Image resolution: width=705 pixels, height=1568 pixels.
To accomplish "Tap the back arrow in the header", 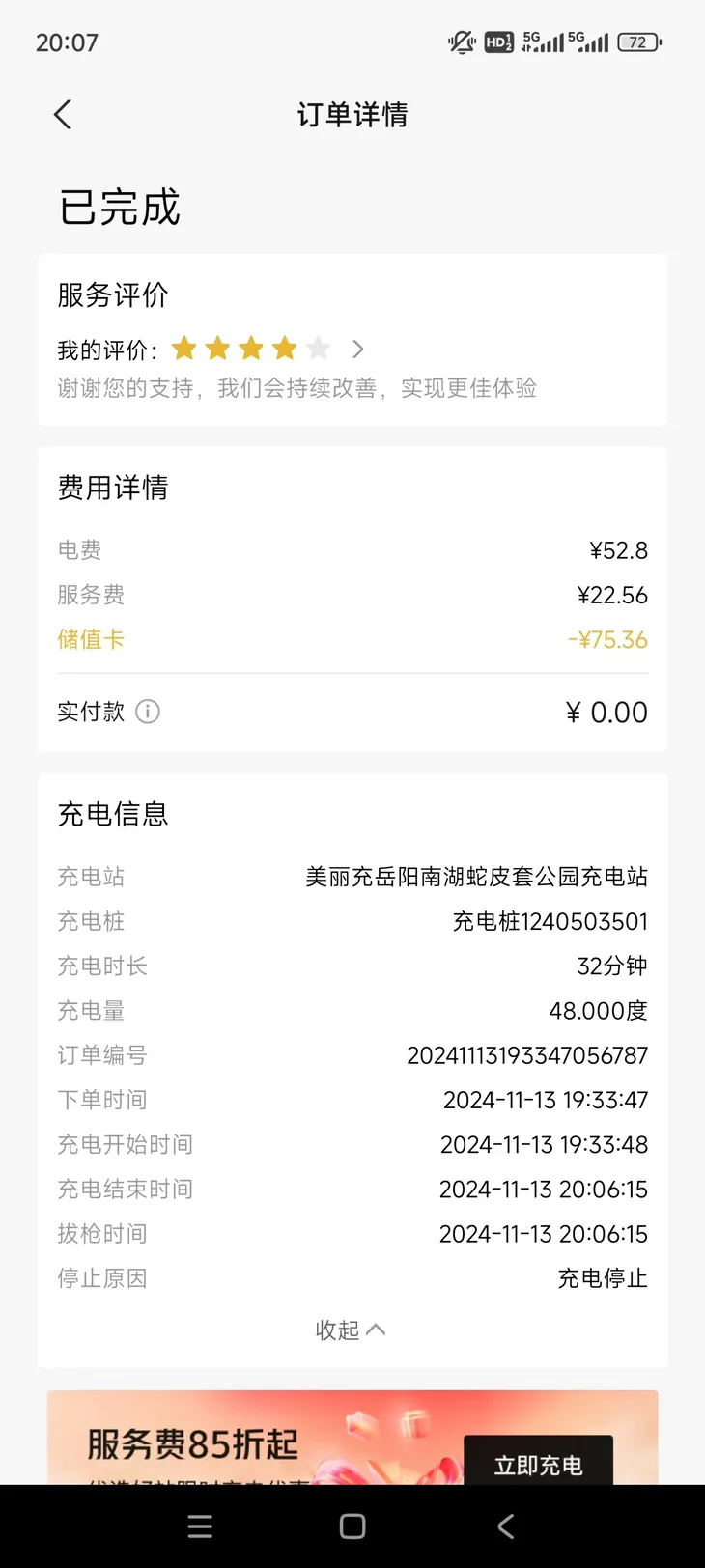I will point(63,115).
